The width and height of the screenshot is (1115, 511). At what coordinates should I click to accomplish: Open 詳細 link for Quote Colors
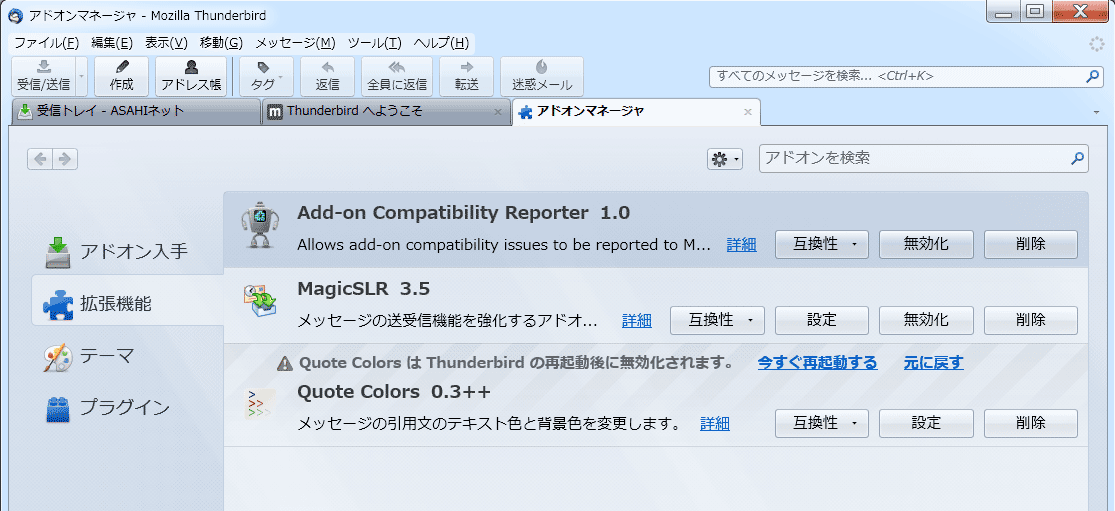pos(715,424)
